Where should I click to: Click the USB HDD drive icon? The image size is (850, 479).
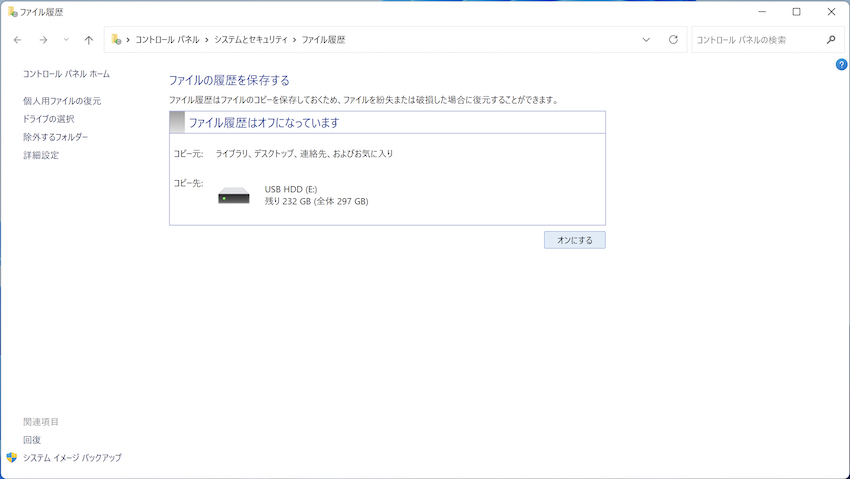[234, 196]
